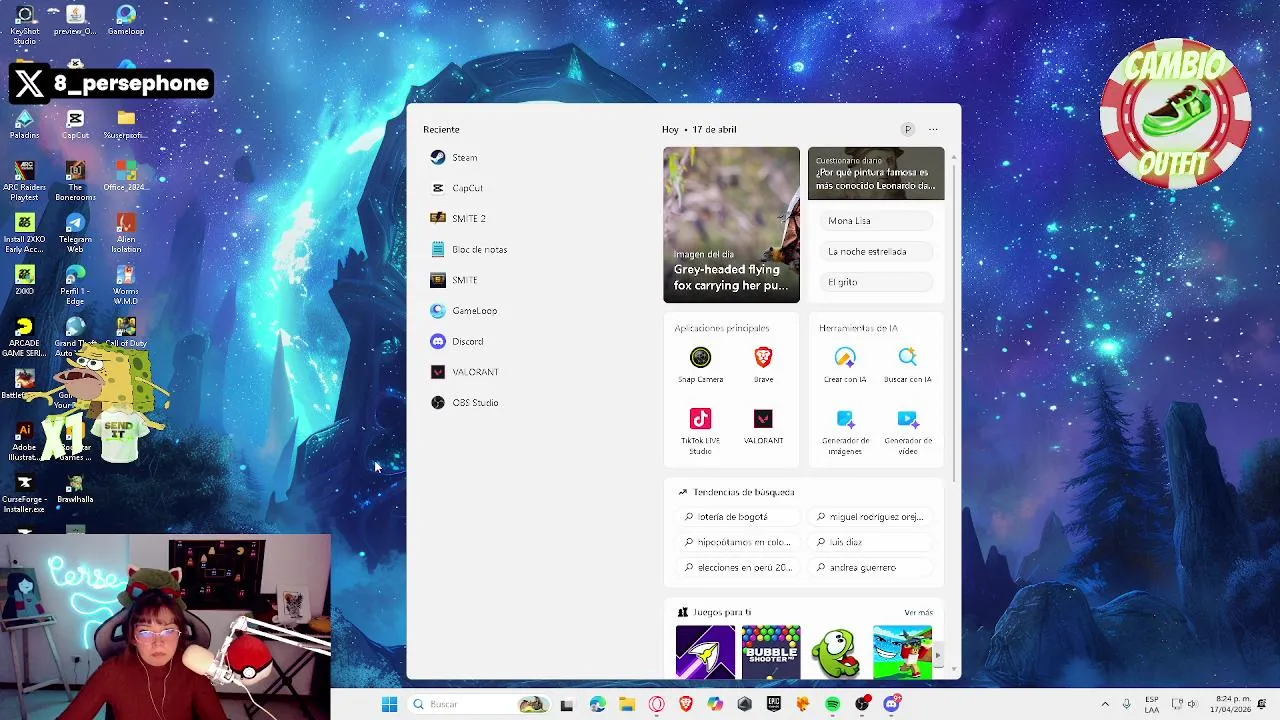Screen dimensions: 1280x720
Task: Open the profile P button in widgets
Action: [908, 129]
